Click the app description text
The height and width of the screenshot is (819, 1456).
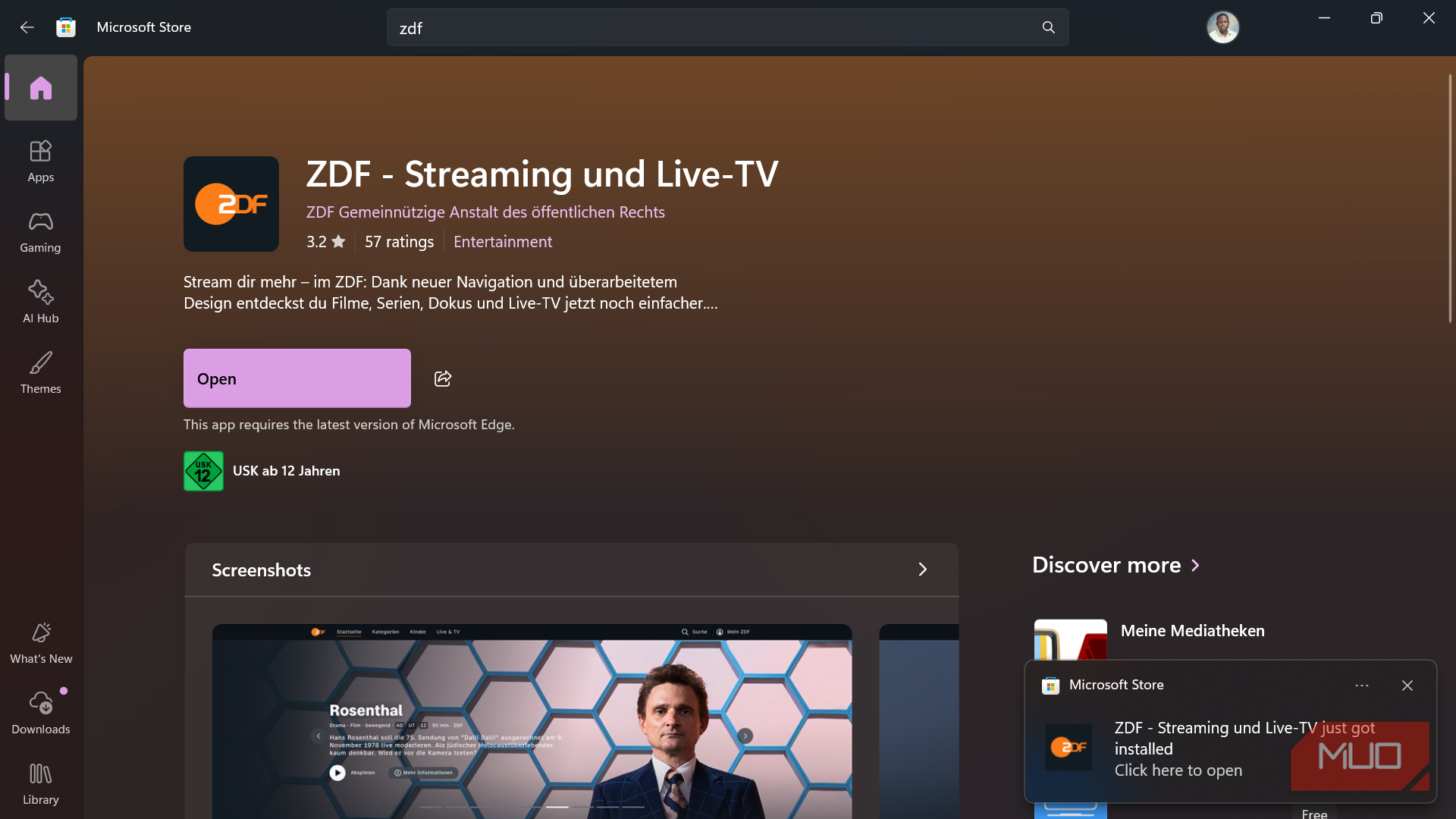point(450,293)
